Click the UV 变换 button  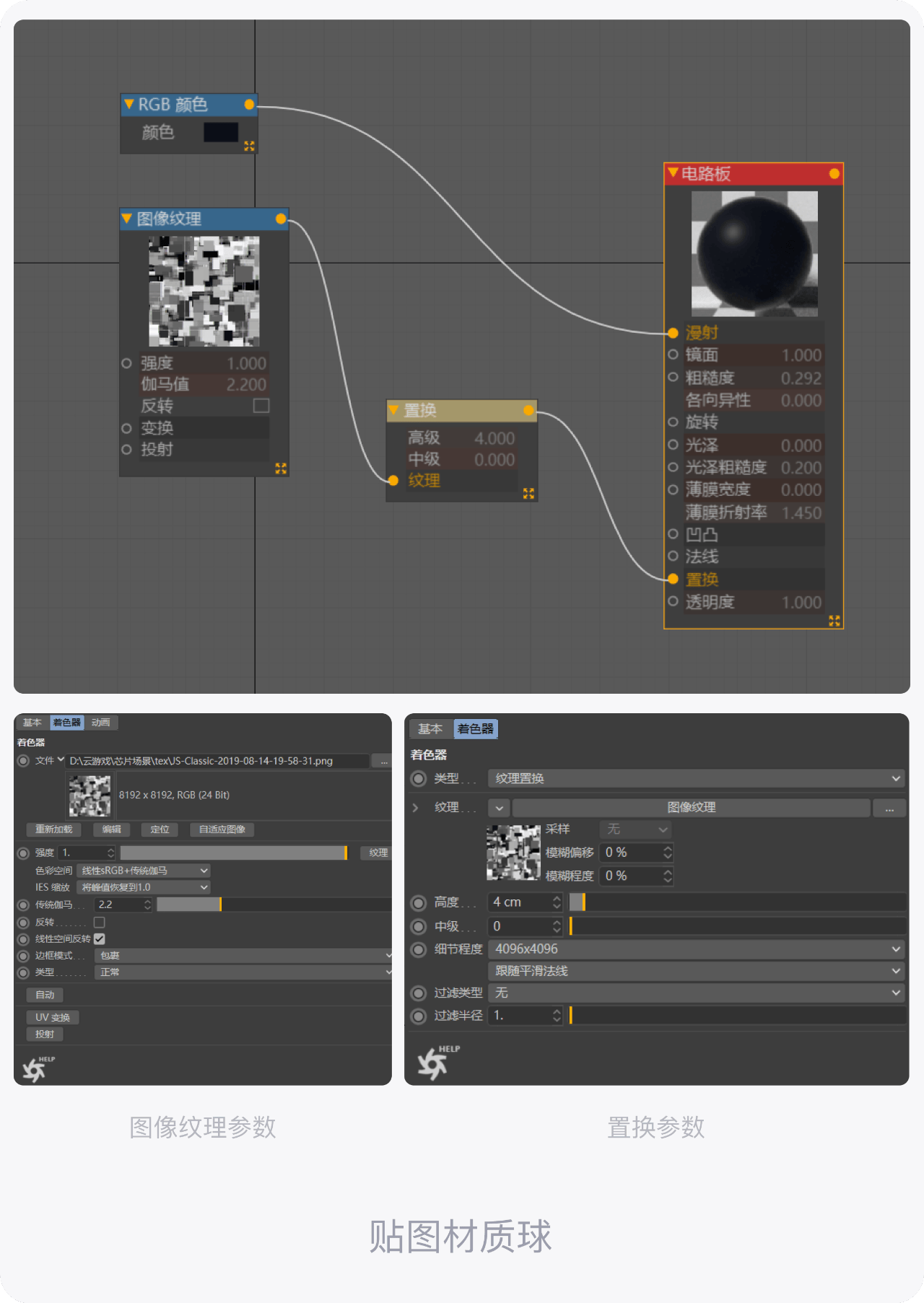pyautogui.click(x=53, y=1017)
